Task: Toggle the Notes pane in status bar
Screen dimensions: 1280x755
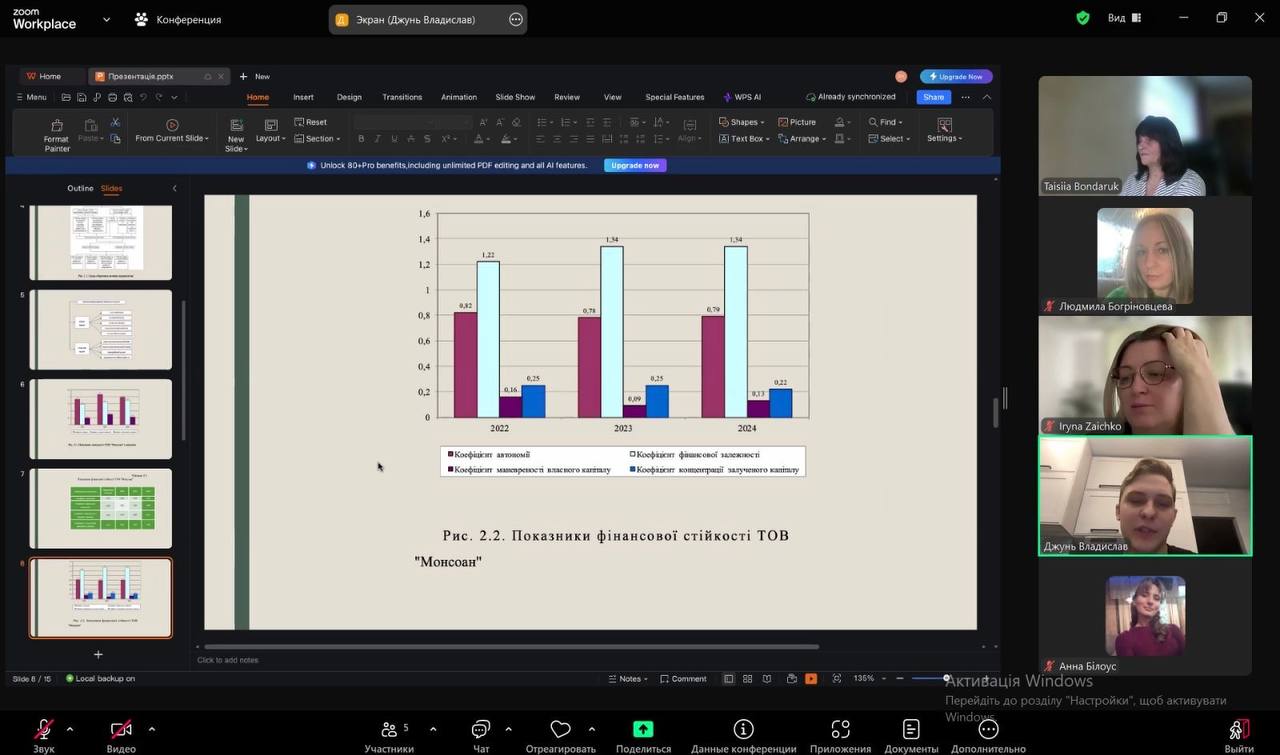Action: click(625, 679)
